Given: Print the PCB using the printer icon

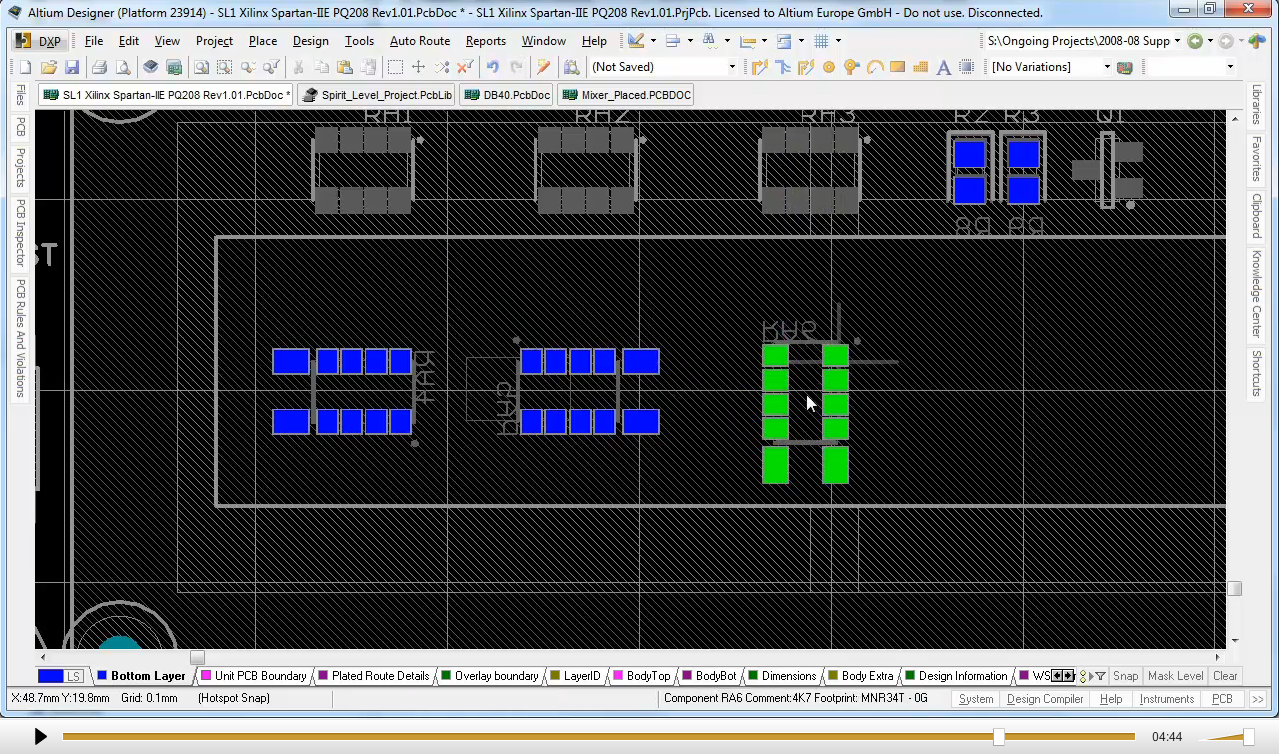Looking at the screenshot, I should pos(99,67).
